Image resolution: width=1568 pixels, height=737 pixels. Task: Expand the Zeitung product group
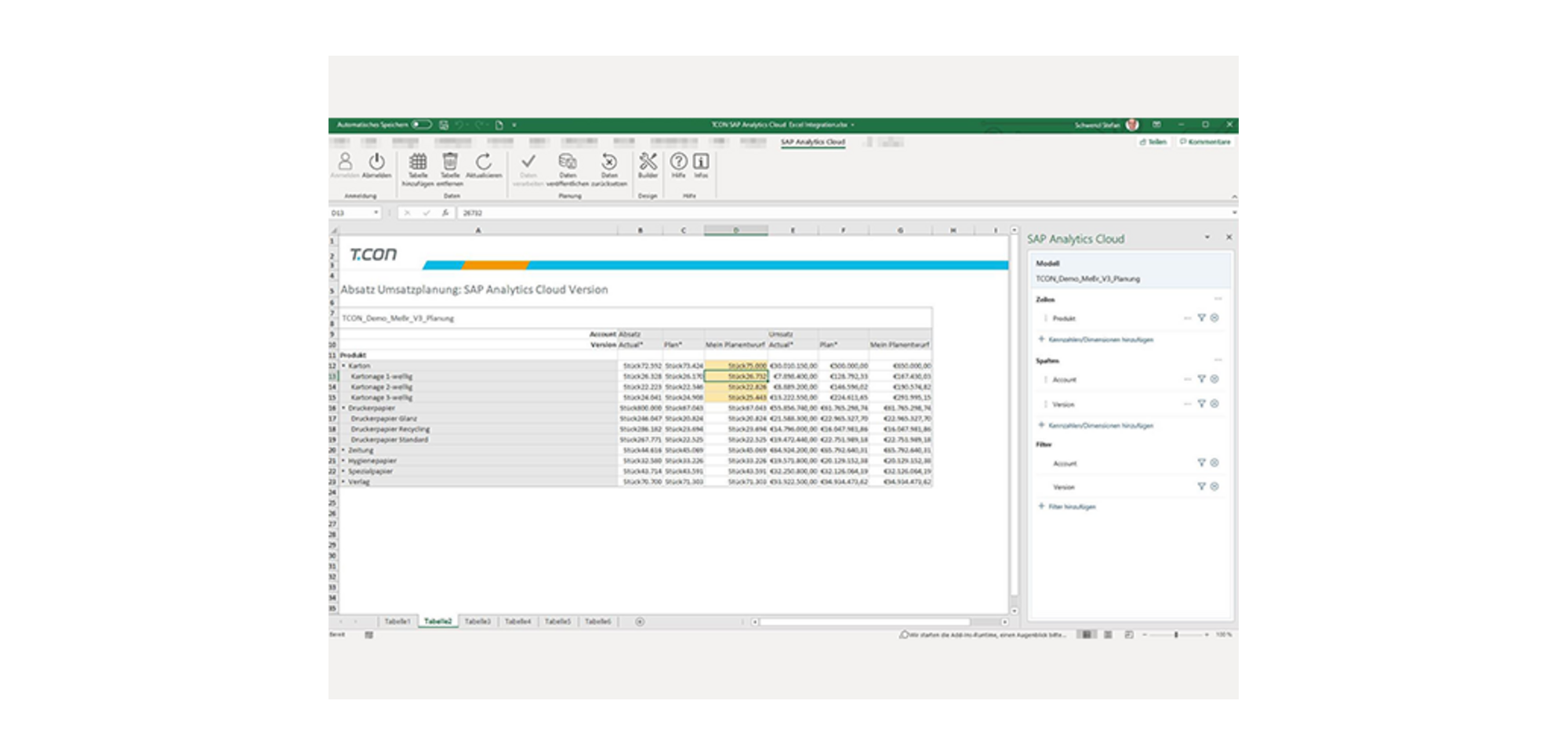(x=343, y=451)
